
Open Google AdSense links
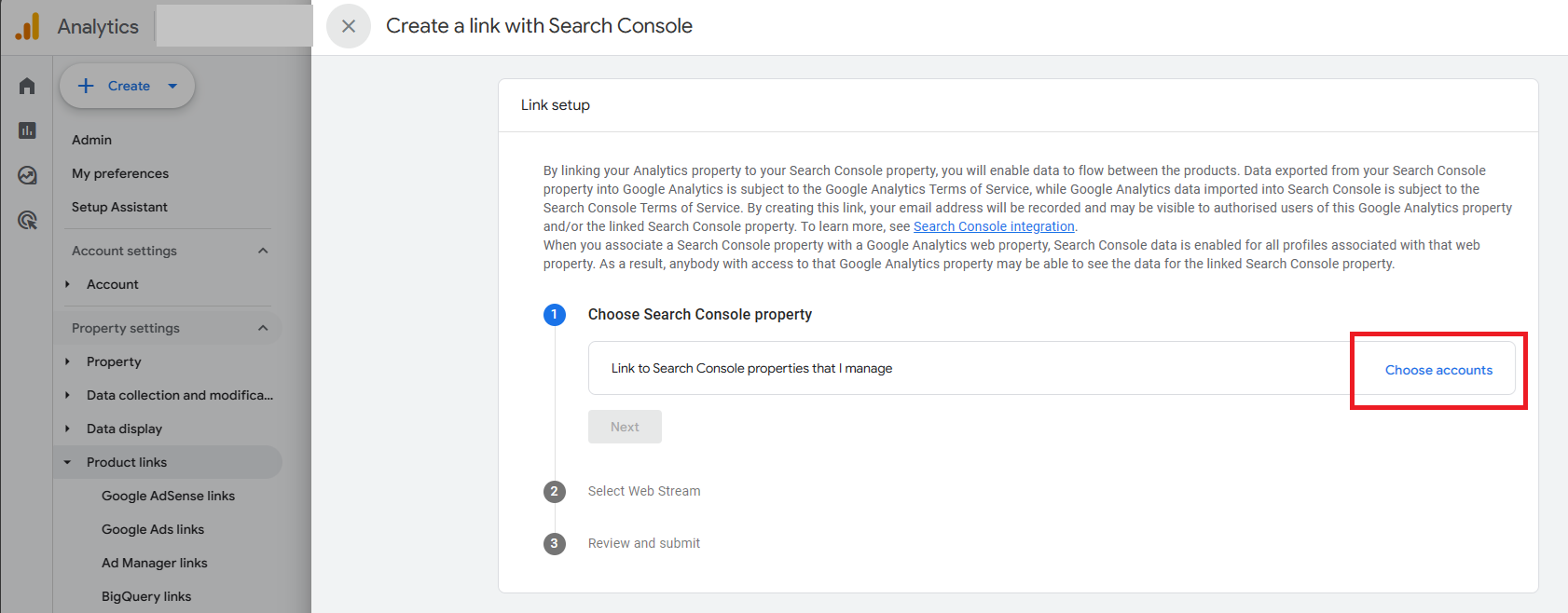click(x=169, y=496)
